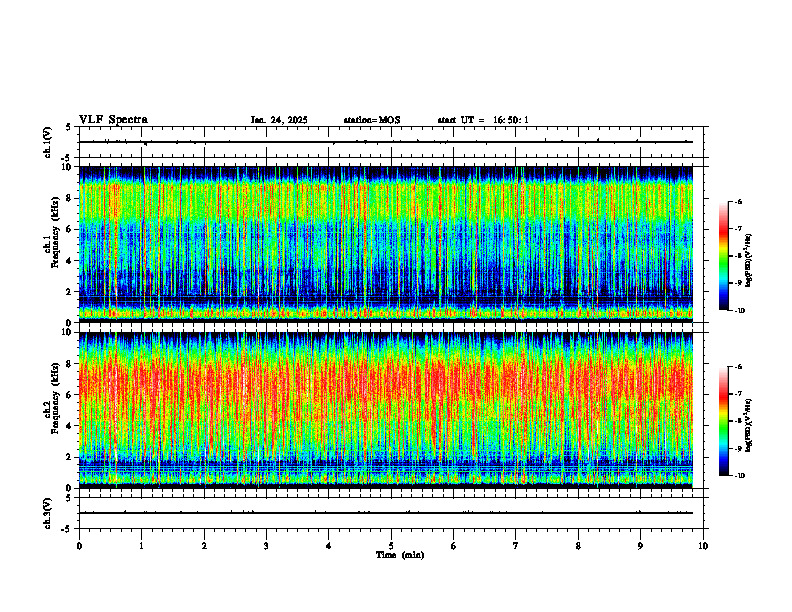The image size is (792, 612).
Task: Click the "-10" tick on ch.1 colorbar
Action: click(739, 310)
